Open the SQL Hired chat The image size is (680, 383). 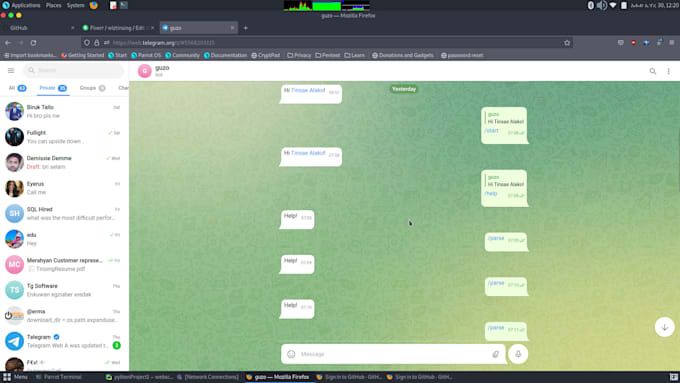coord(64,213)
